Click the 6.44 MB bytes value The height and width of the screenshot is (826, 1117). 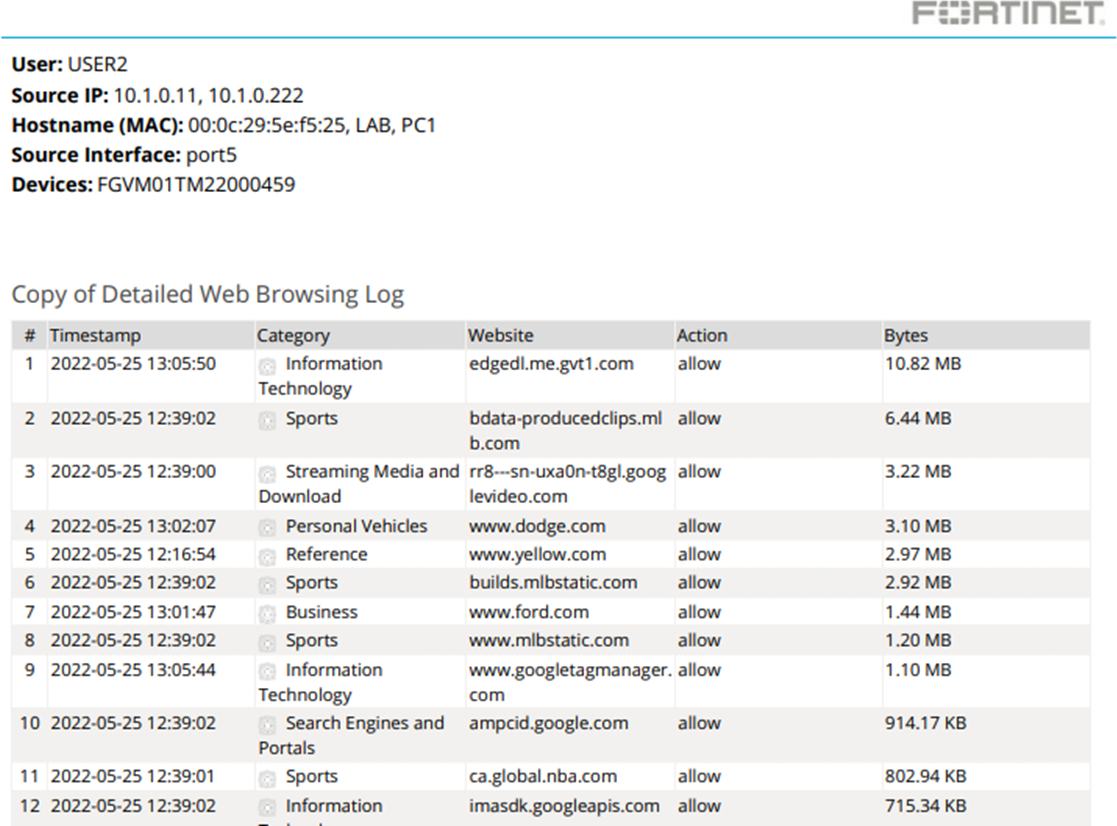pyautogui.click(x=918, y=418)
